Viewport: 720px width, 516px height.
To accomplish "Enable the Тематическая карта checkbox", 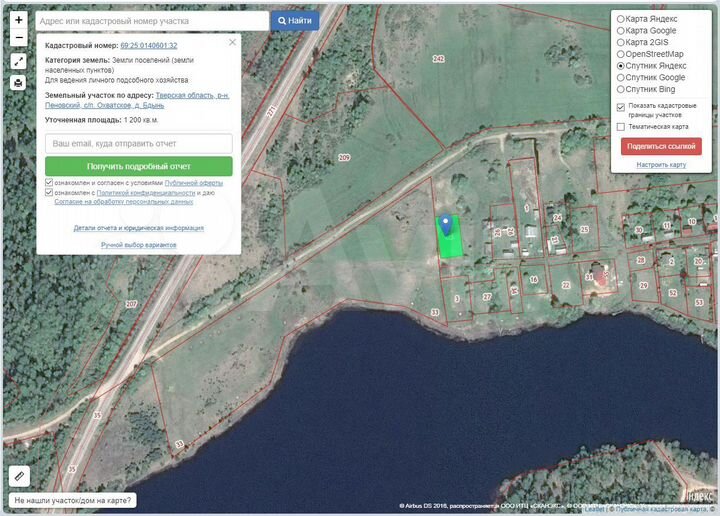I will 621,127.
